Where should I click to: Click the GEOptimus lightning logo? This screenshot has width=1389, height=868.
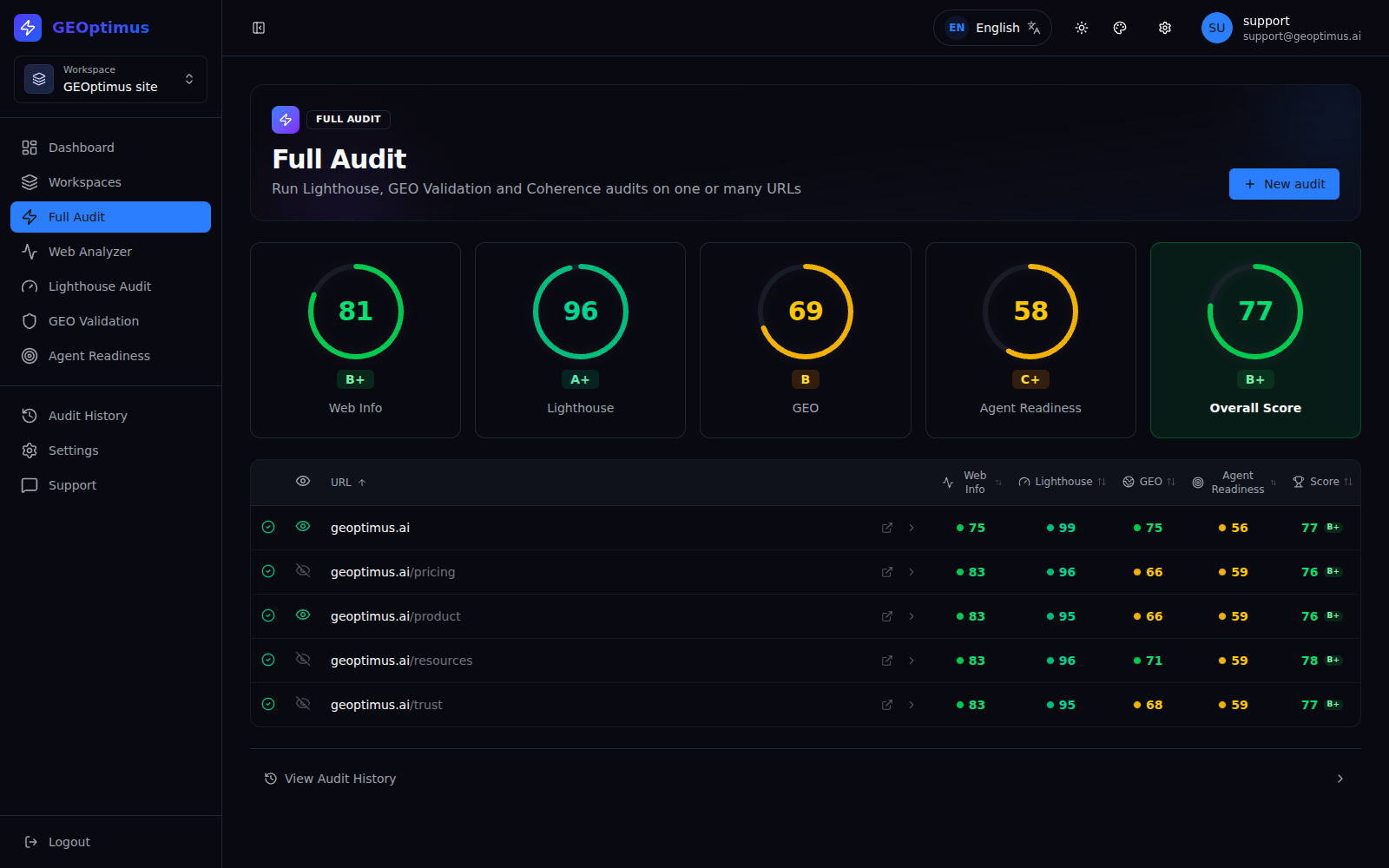tap(28, 28)
